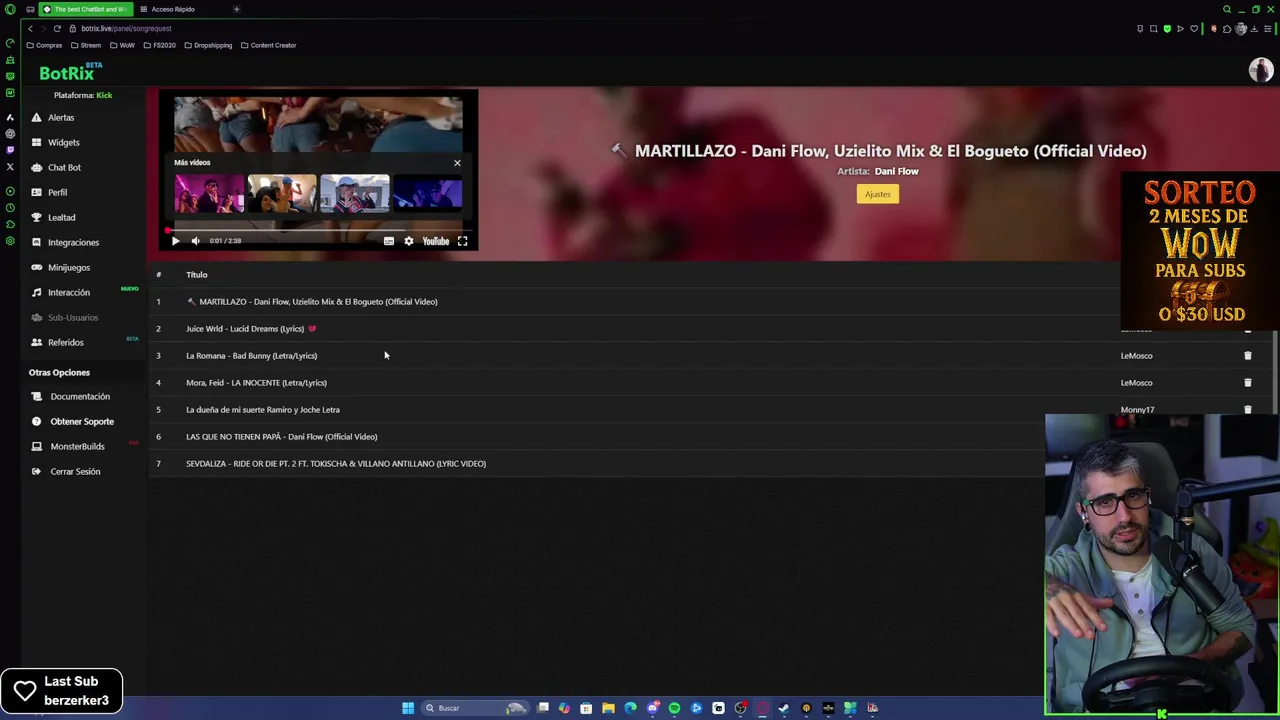
Task: Select third suggested video thumbnail
Action: 355,194
